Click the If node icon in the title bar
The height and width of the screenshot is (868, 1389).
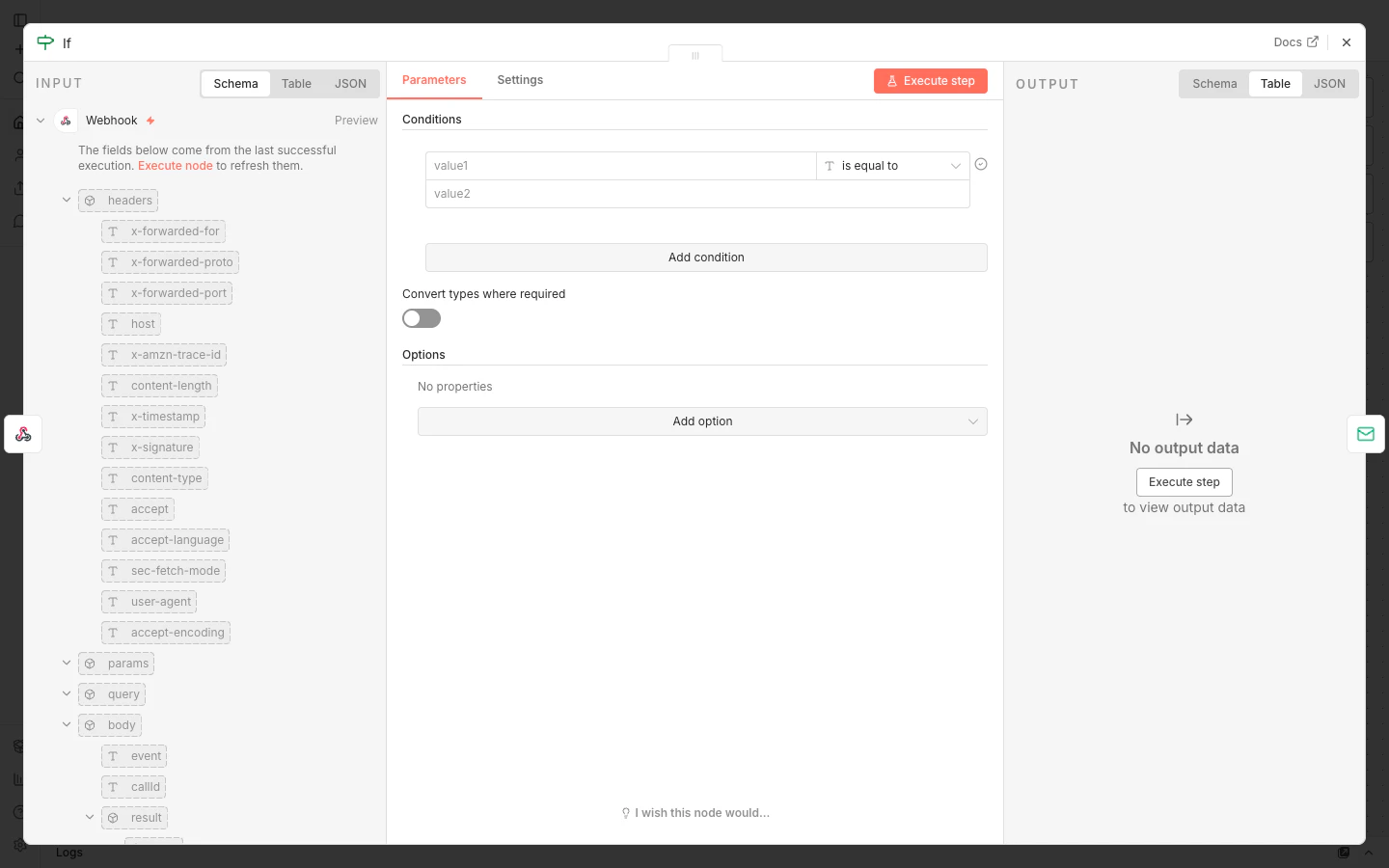coord(45,42)
